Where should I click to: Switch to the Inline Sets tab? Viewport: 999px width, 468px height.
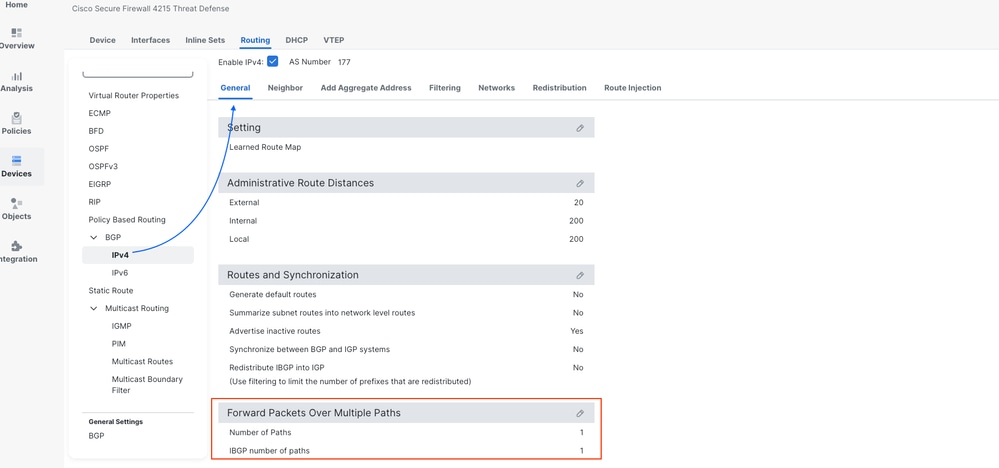pos(205,40)
